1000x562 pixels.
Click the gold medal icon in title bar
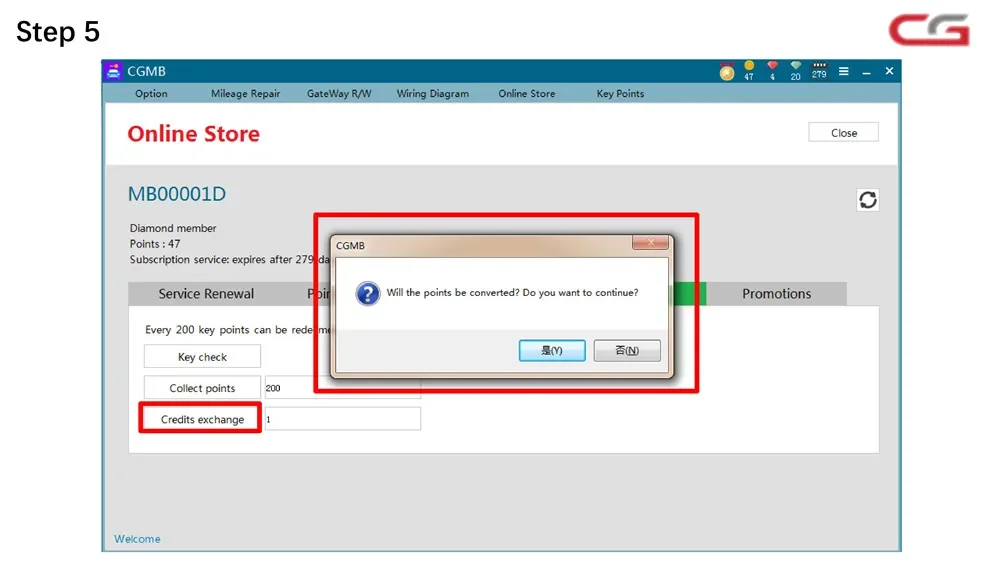point(726,71)
